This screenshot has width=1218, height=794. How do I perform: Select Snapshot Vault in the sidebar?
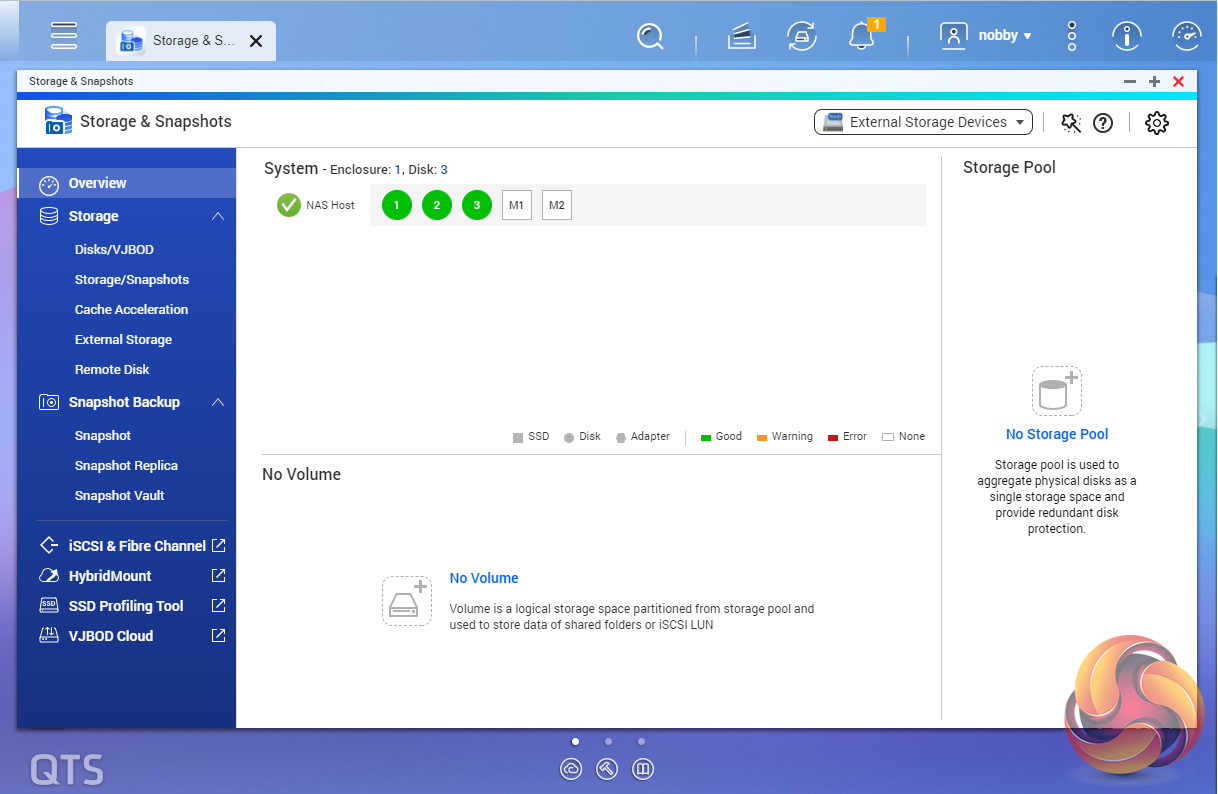(119, 496)
